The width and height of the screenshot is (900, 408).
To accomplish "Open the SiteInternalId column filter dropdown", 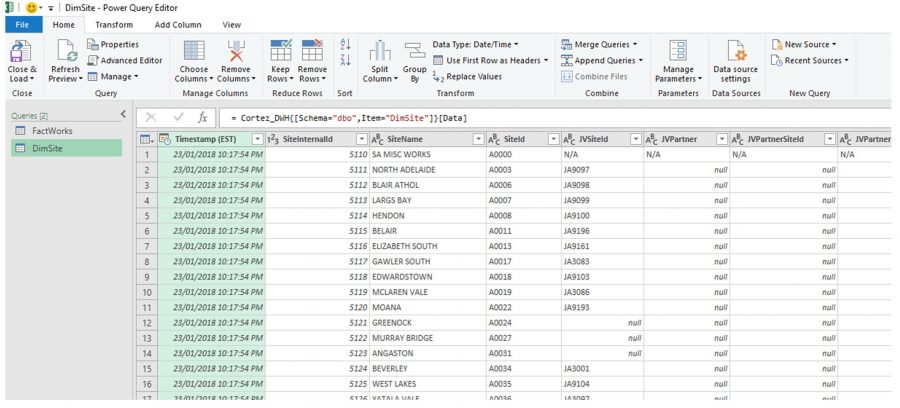I will coord(362,139).
